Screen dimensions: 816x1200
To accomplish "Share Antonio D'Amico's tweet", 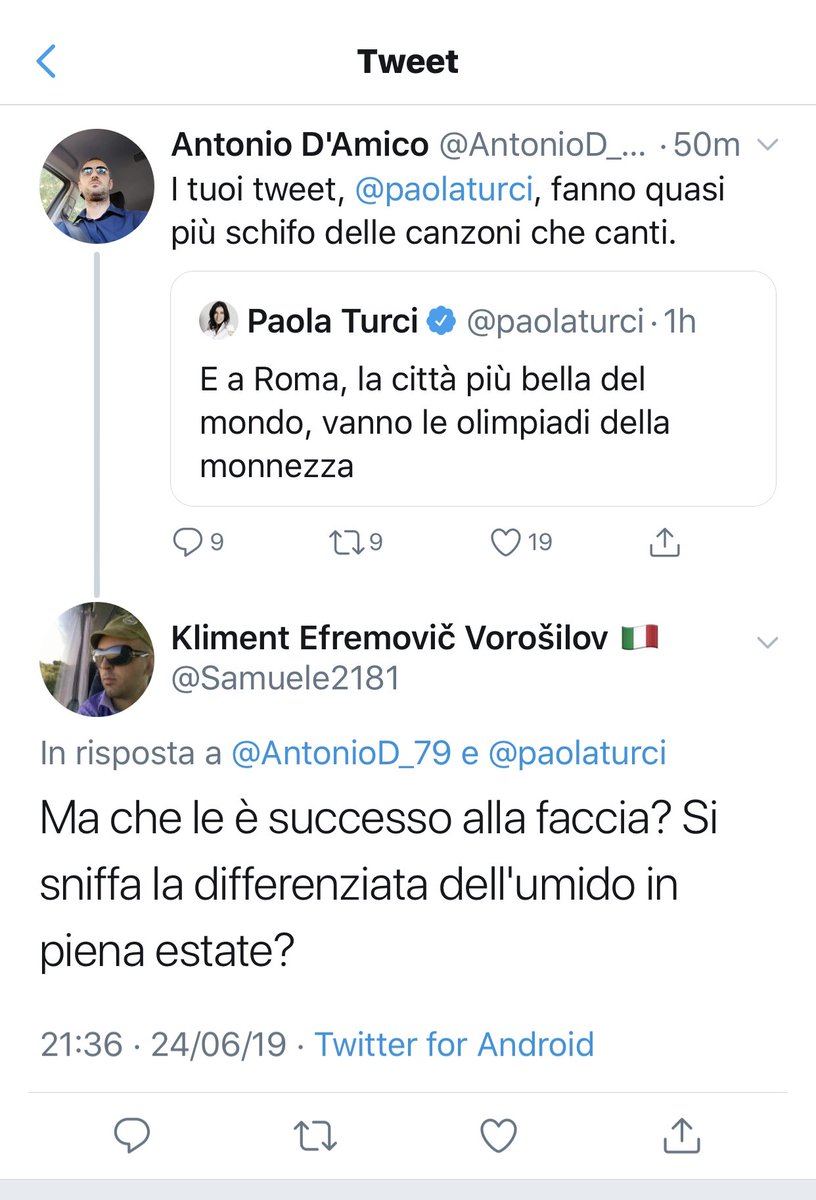I will coord(665,542).
